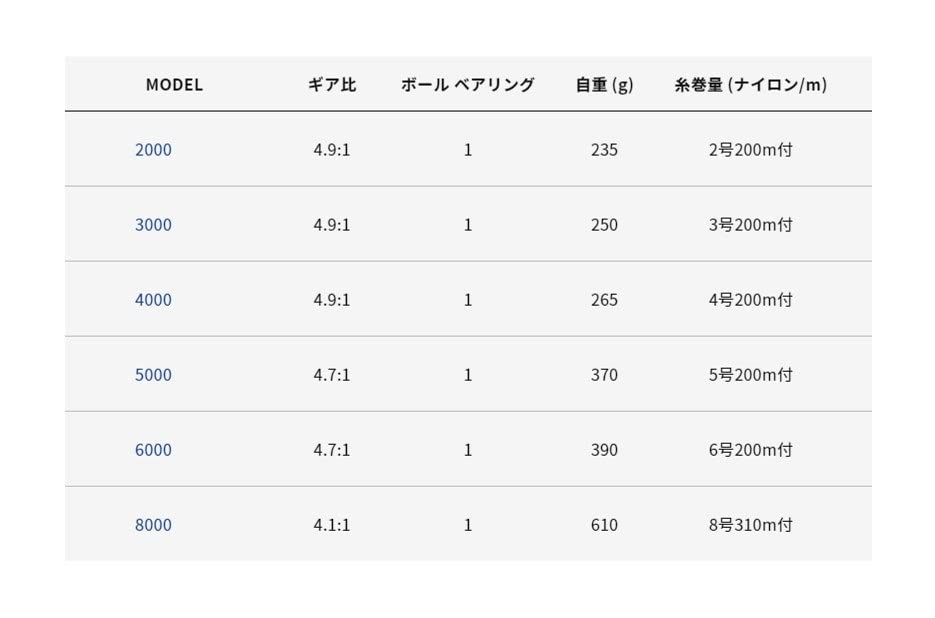Image resolution: width=935 pixels, height=618 pixels.
Task: Open the 4000 model link
Action: 153,300
